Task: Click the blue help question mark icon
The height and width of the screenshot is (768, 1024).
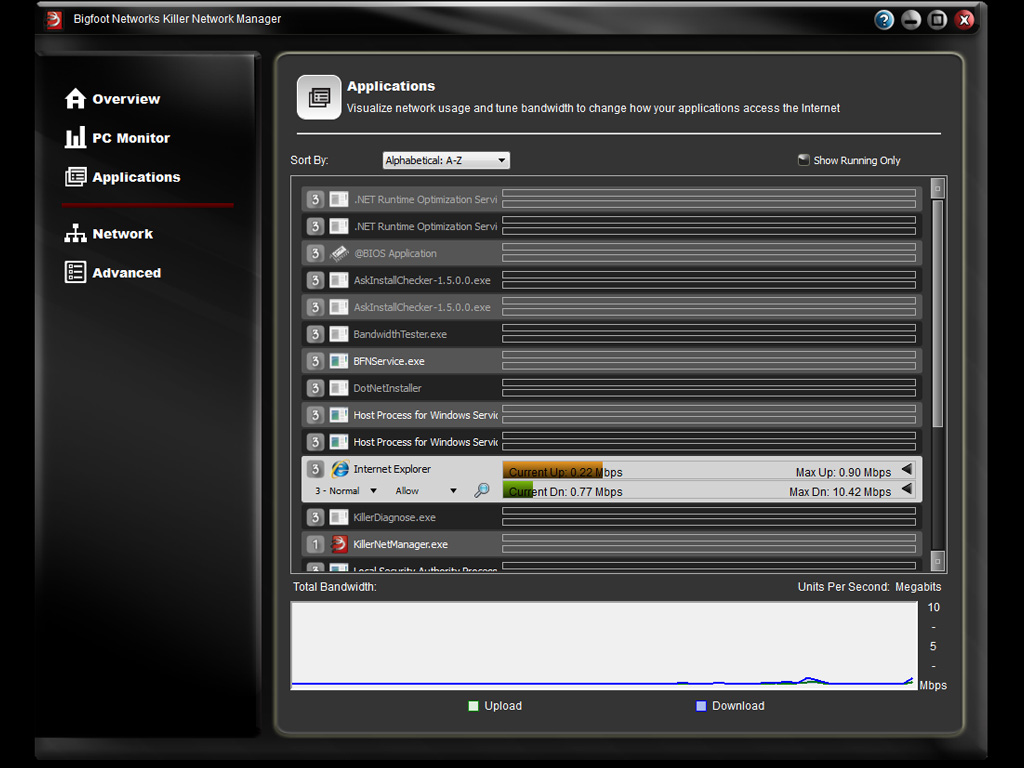Action: (884, 20)
